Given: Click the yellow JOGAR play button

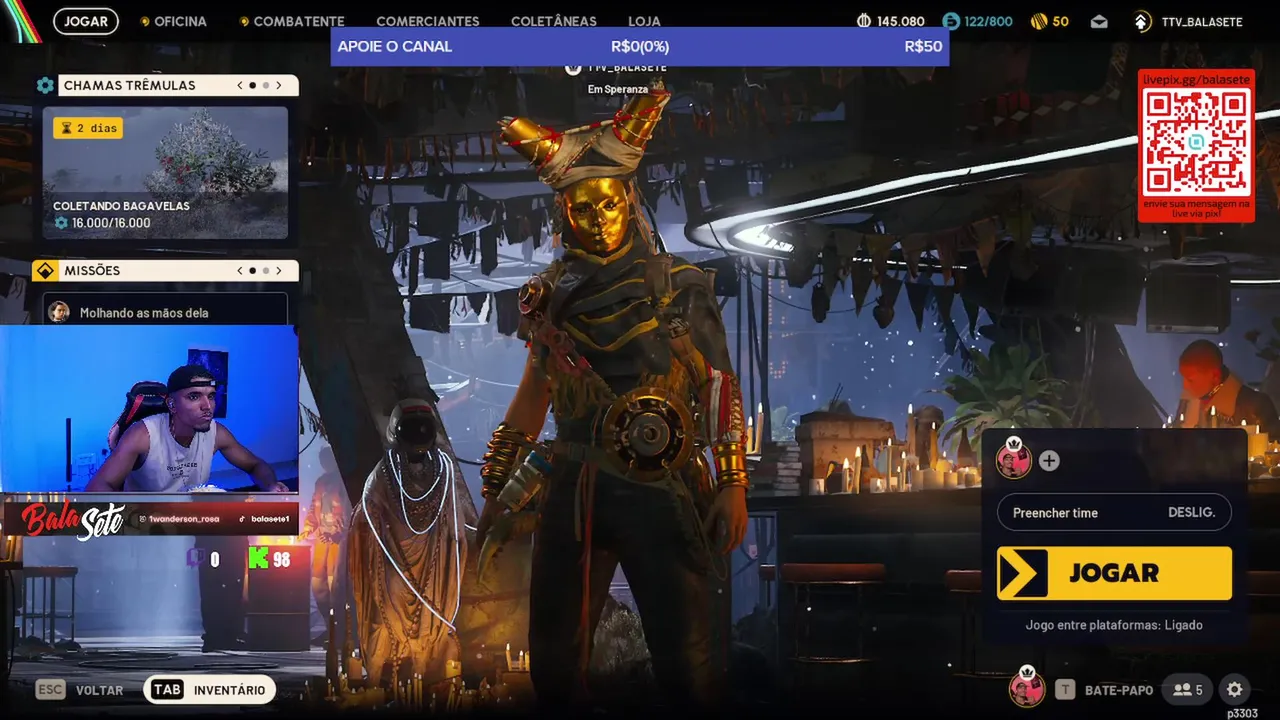Looking at the screenshot, I should coord(1114,573).
